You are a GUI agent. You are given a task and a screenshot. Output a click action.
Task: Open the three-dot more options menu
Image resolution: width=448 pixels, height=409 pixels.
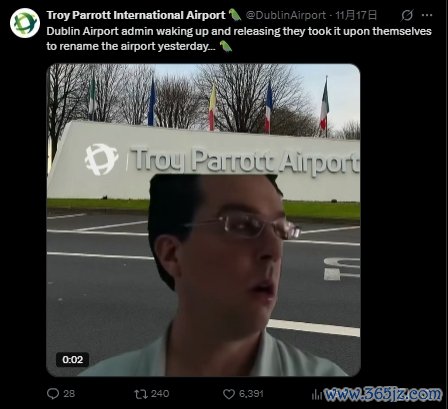coord(427,15)
